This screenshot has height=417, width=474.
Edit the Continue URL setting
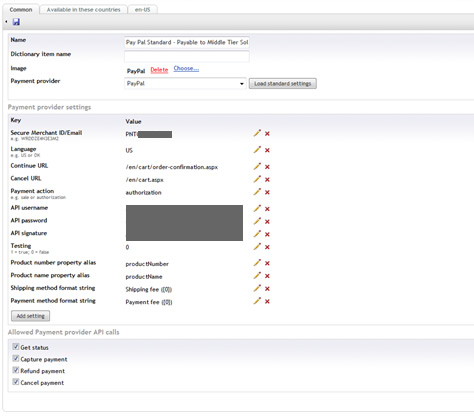[257, 166]
